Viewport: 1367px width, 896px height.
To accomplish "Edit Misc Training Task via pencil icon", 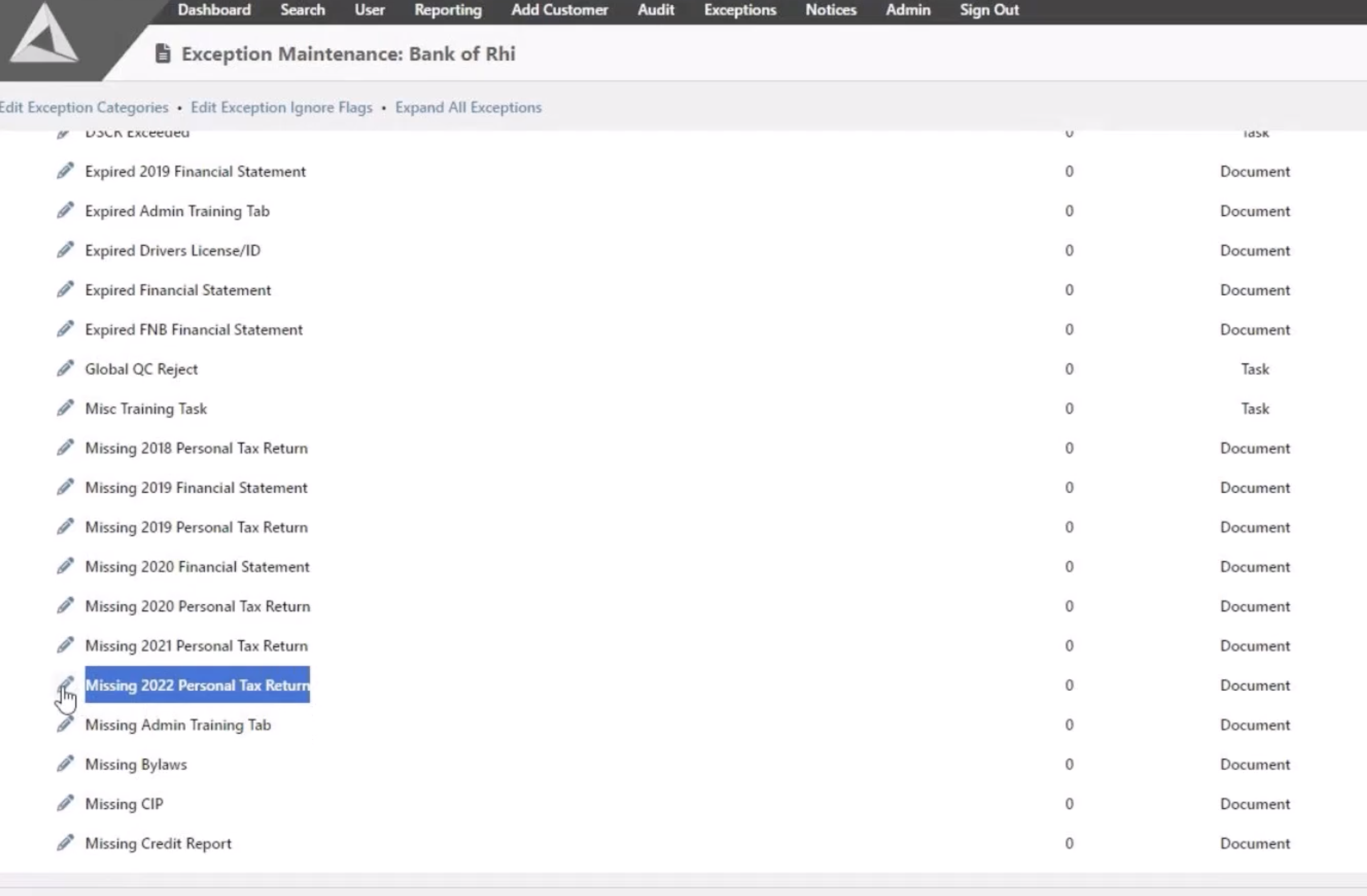I will tap(65, 408).
